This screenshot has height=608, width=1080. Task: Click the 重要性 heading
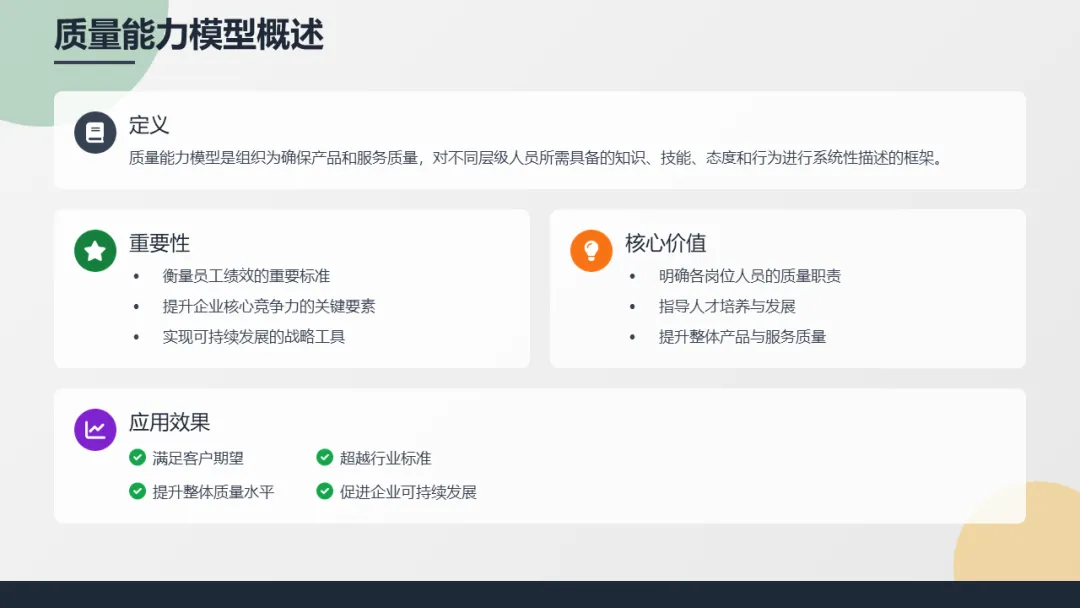159,243
